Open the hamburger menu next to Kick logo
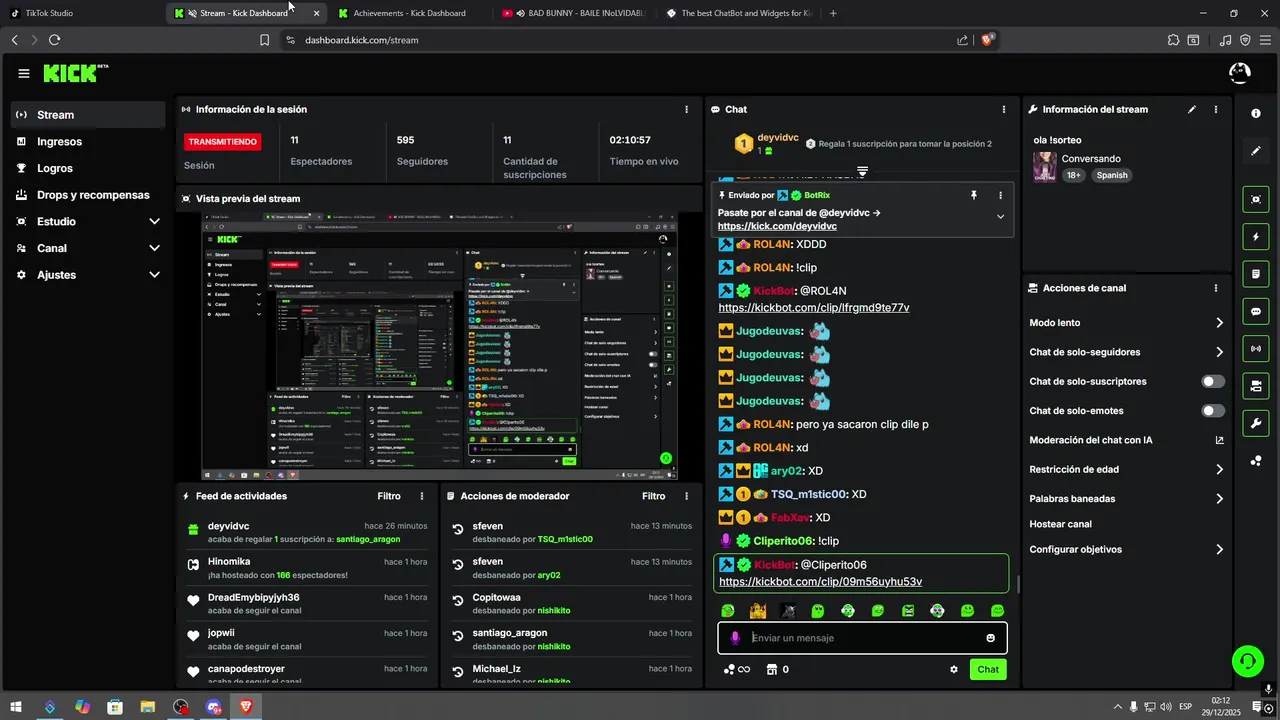The height and width of the screenshot is (720, 1280). point(24,73)
